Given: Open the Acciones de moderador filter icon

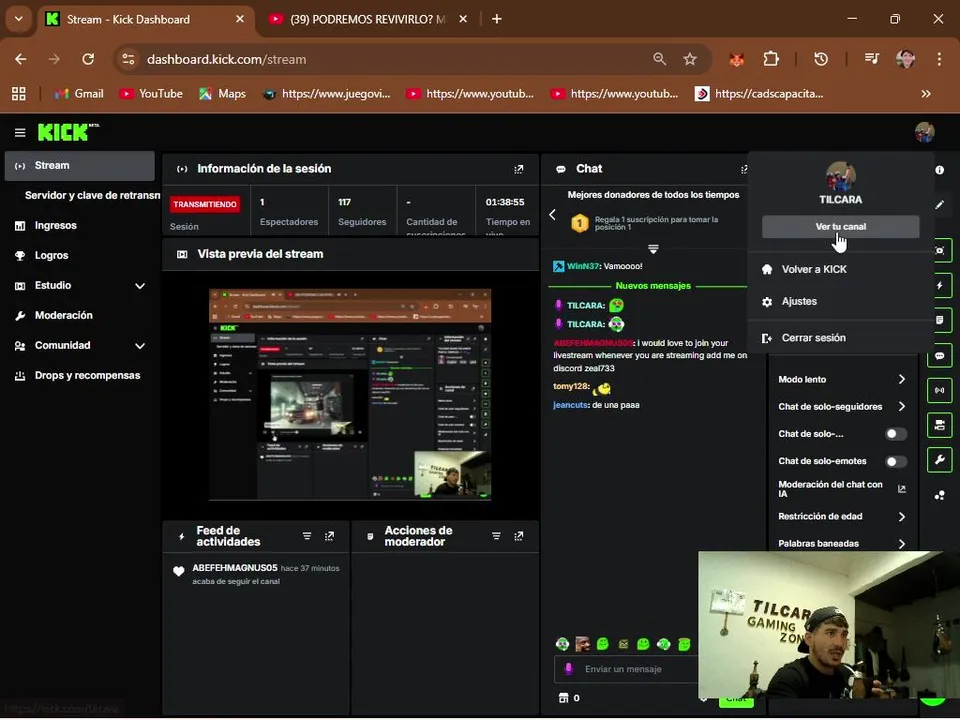Looking at the screenshot, I should (x=496, y=536).
